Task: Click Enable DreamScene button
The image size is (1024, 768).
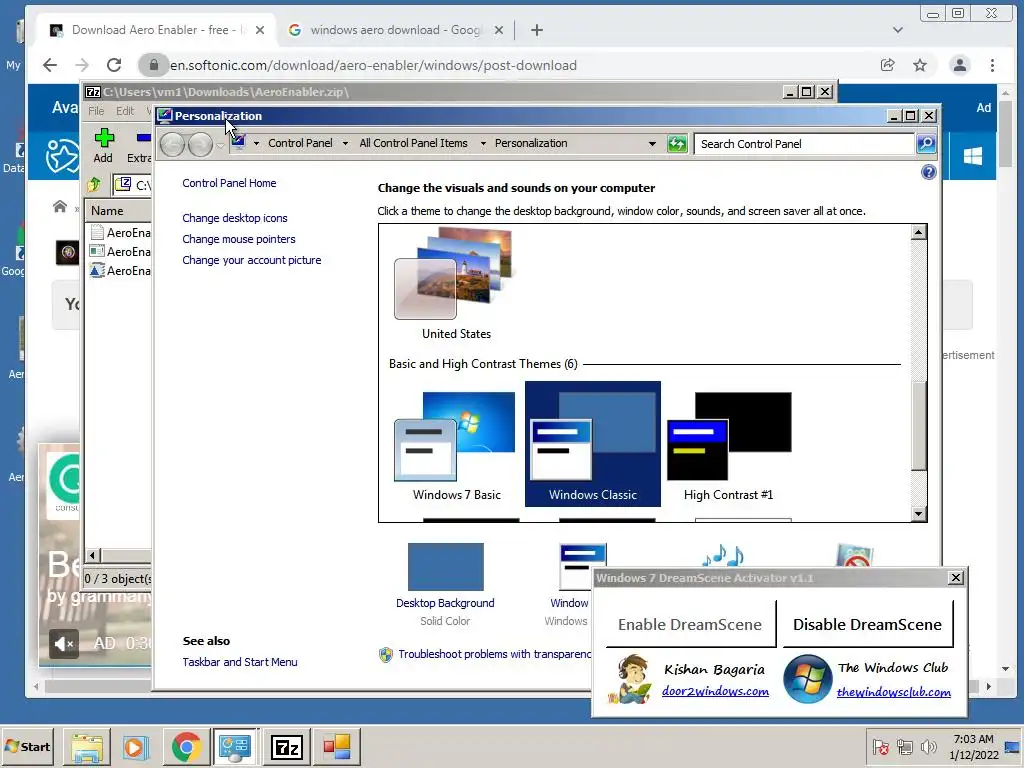Action: [690, 624]
